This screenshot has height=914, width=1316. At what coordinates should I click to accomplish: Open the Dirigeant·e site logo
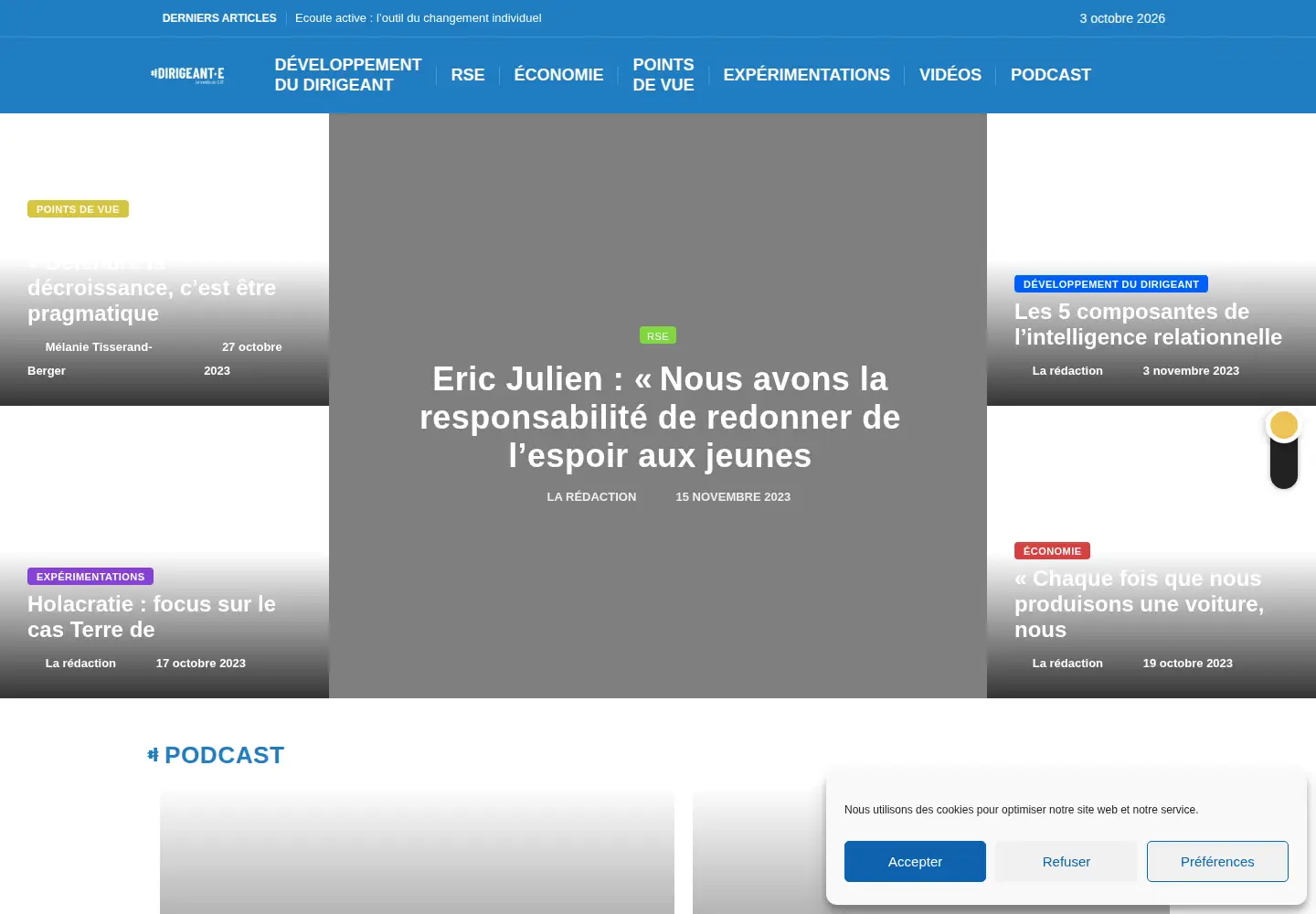pyautogui.click(x=187, y=75)
